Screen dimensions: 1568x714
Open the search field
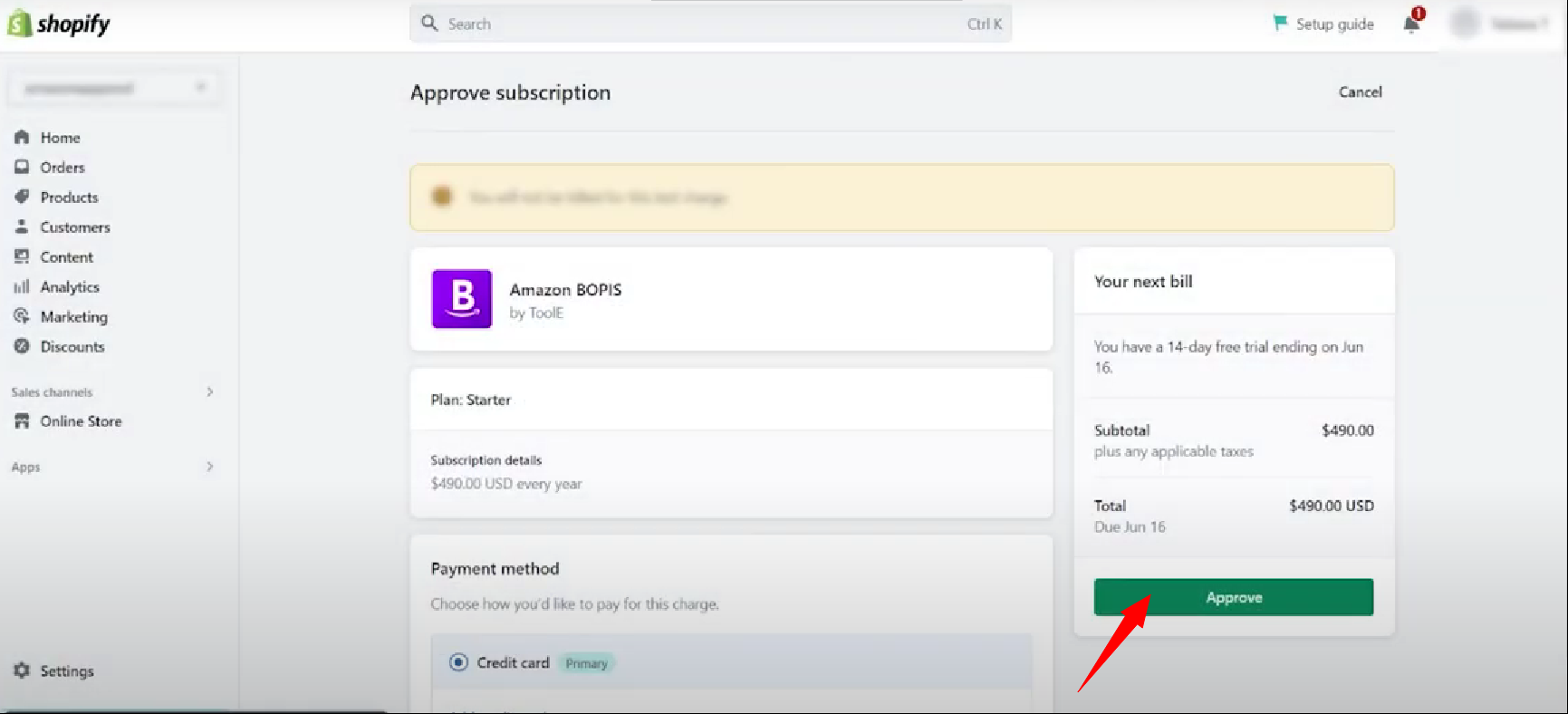710,24
